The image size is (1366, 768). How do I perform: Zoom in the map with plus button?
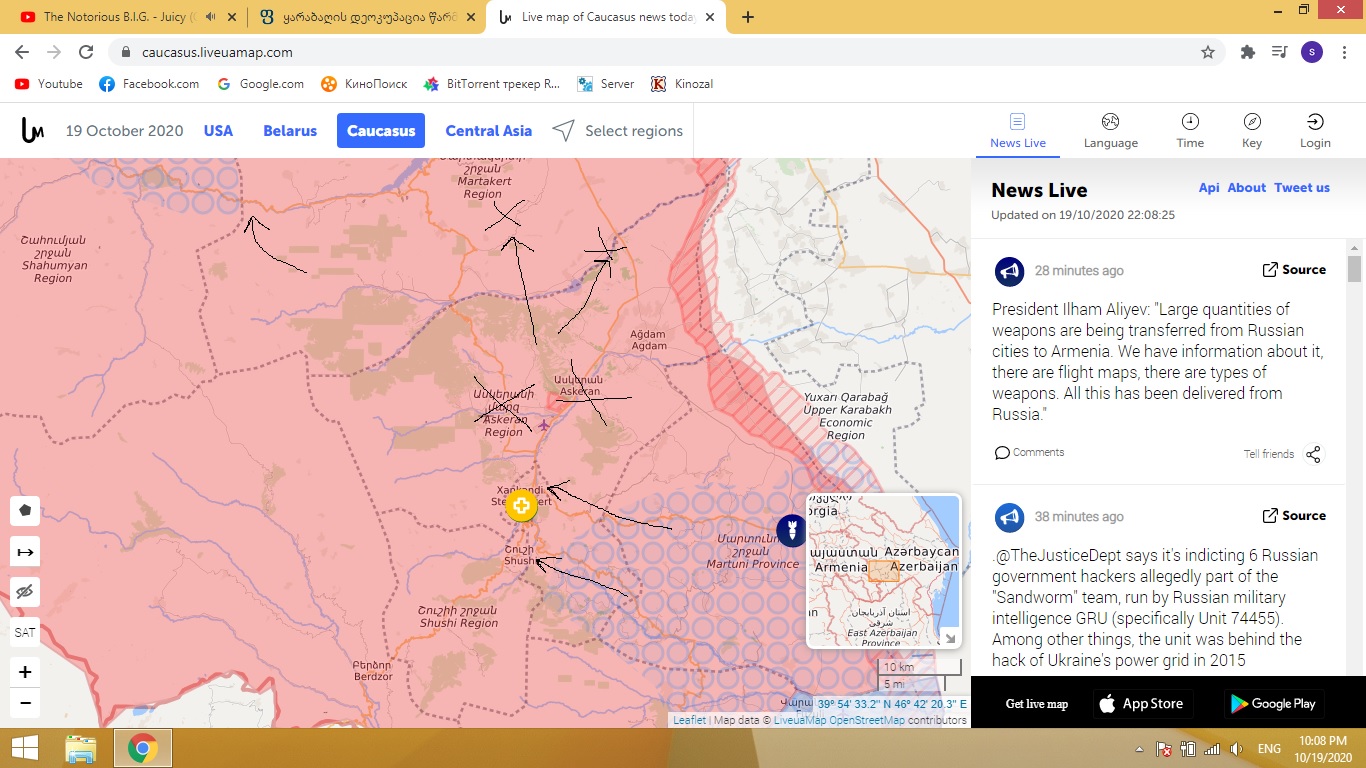click(25, 672)
